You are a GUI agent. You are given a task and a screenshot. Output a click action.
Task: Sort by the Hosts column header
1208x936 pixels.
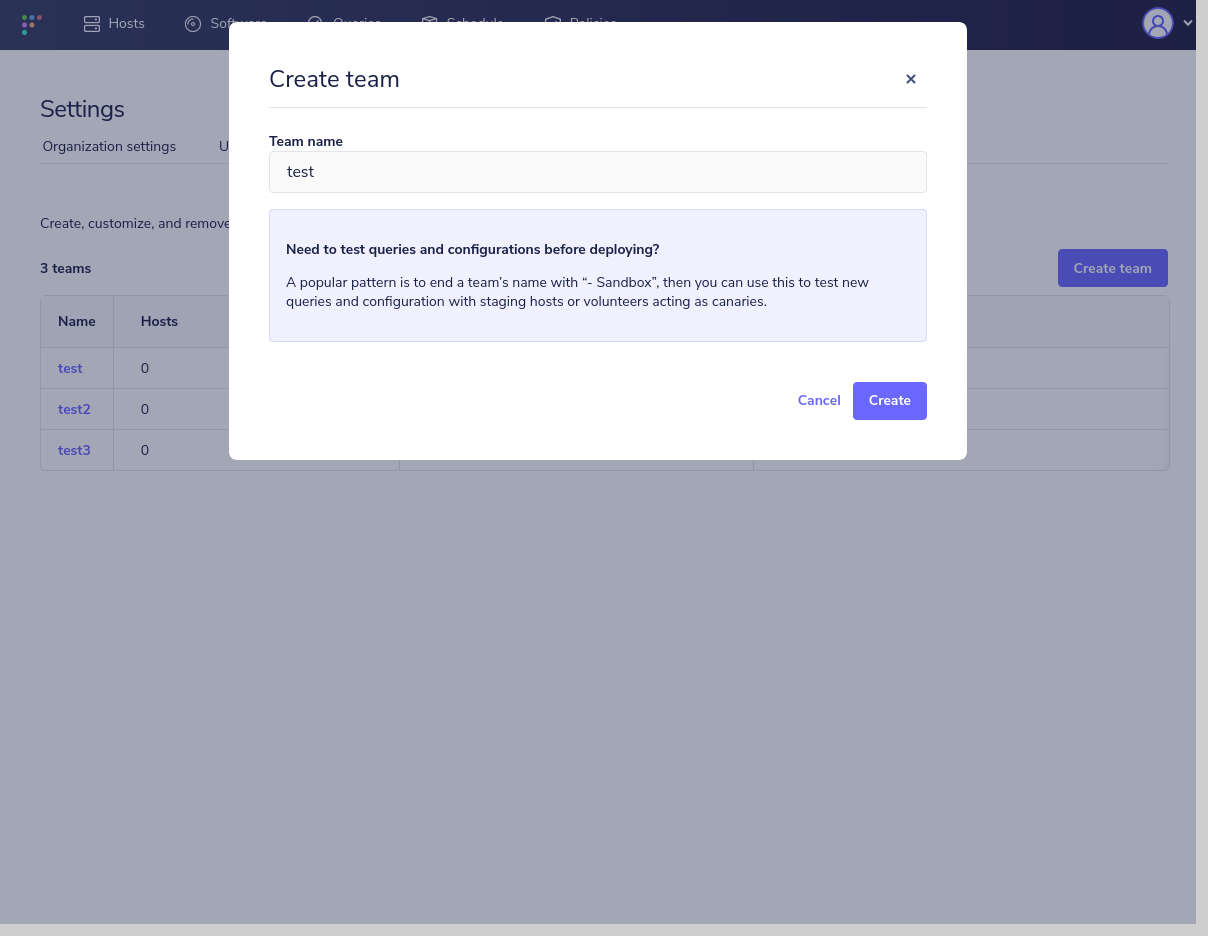tap(159, 322)
